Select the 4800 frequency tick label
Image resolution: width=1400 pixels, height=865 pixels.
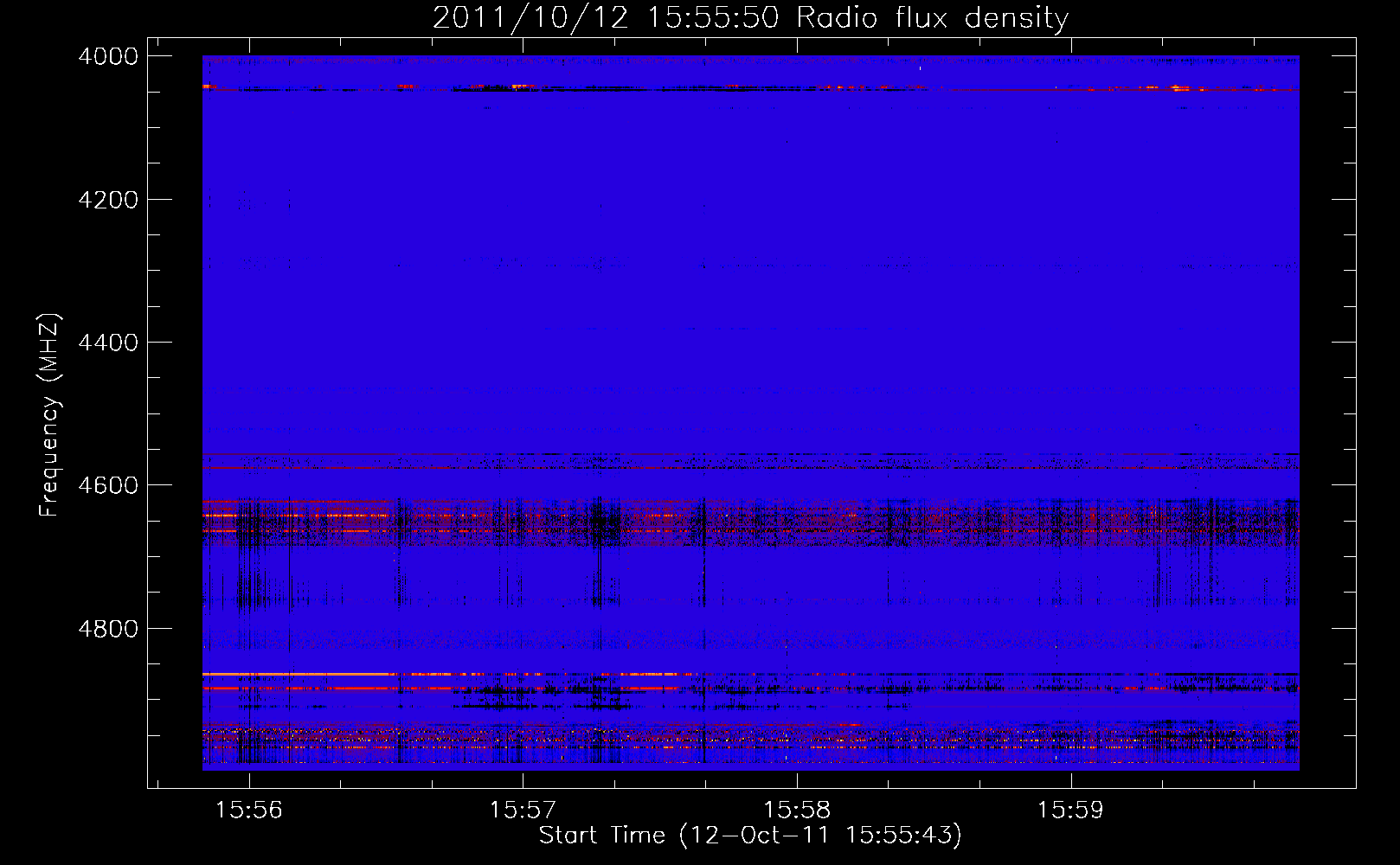108,629
